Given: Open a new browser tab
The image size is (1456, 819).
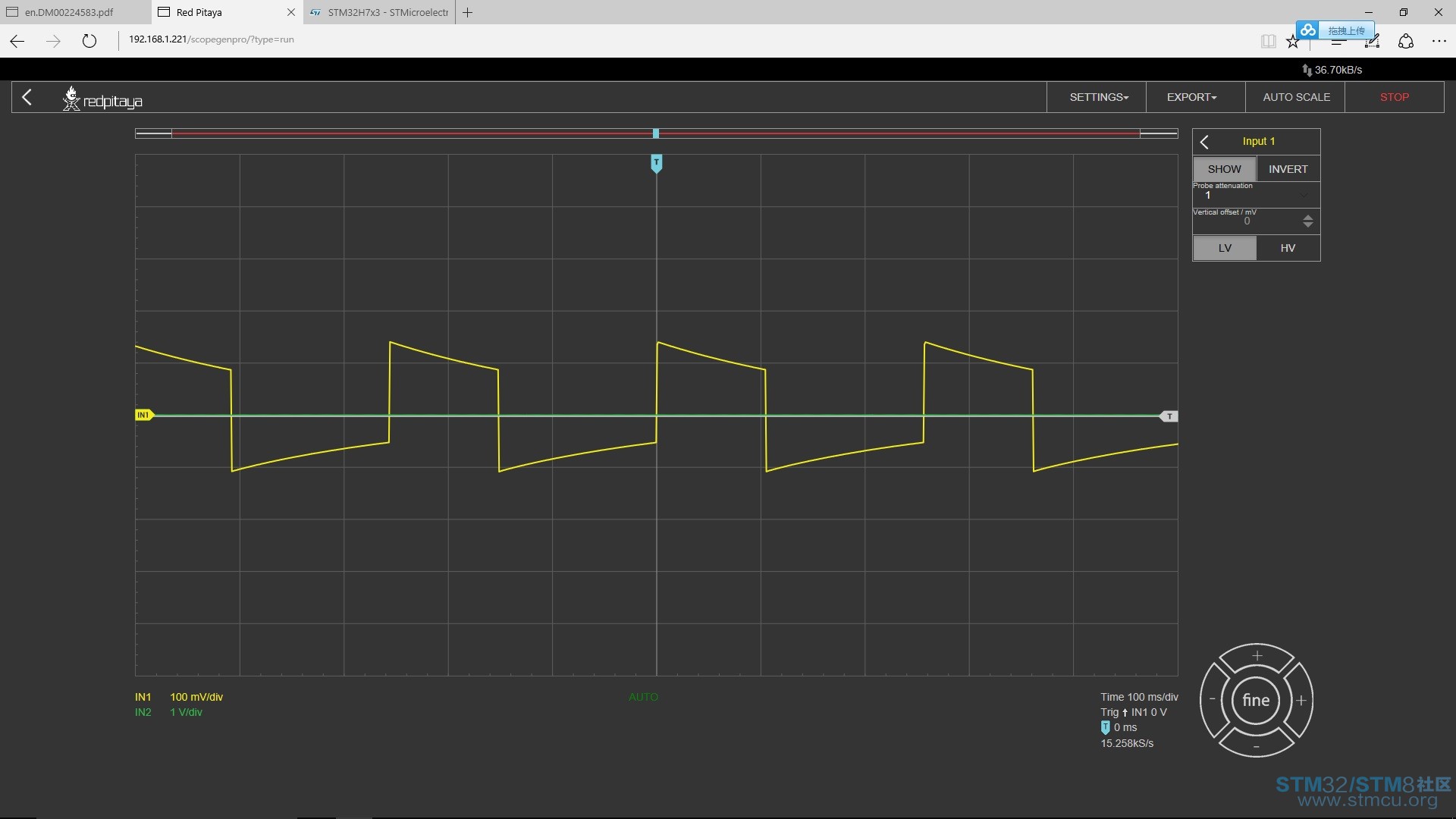Looking at the screenshot, I should click(467, 12).
